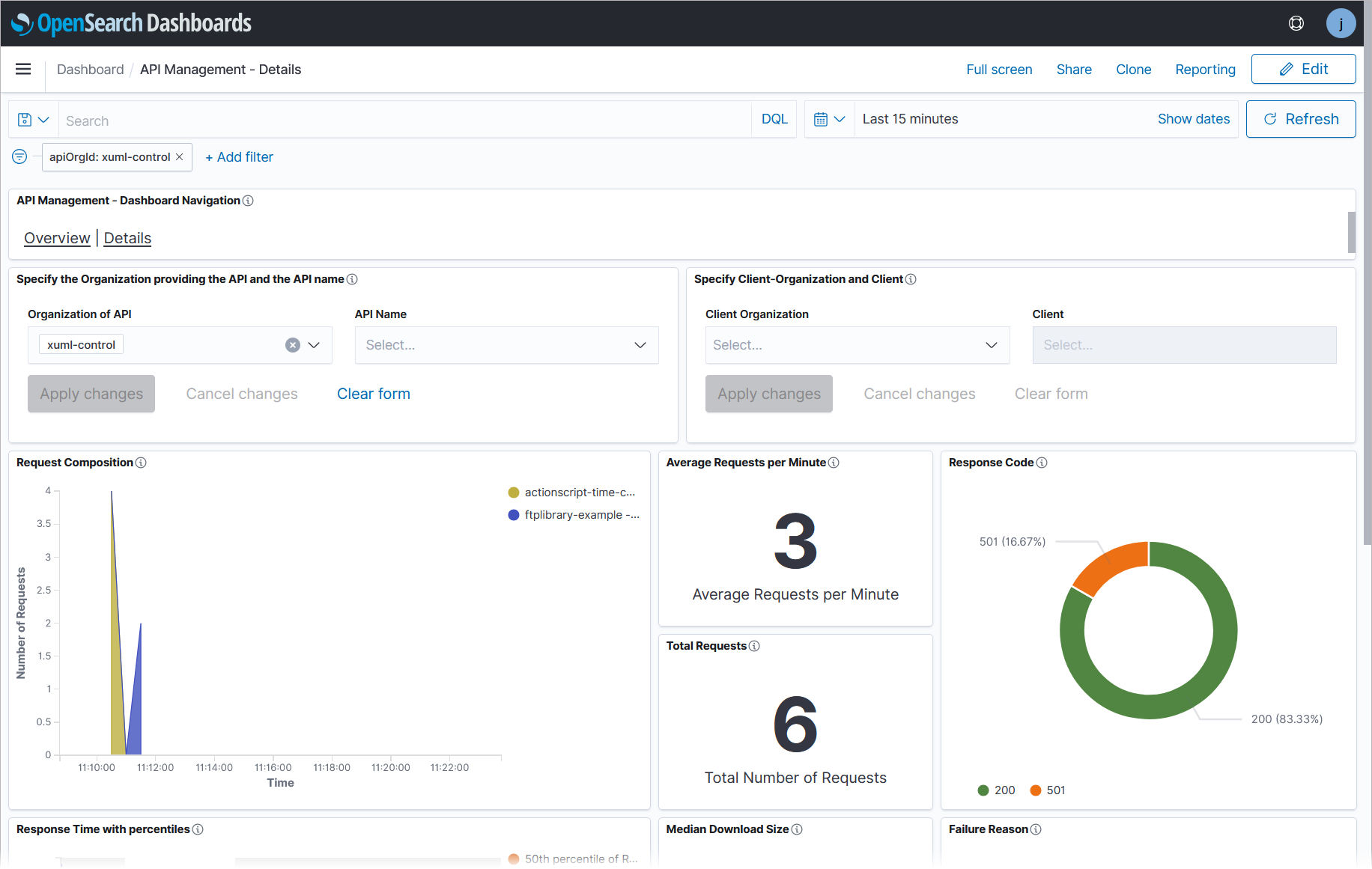This screenshot has height=869, width=1372.
Task: Open the saved queries menu
Action: 33,120
